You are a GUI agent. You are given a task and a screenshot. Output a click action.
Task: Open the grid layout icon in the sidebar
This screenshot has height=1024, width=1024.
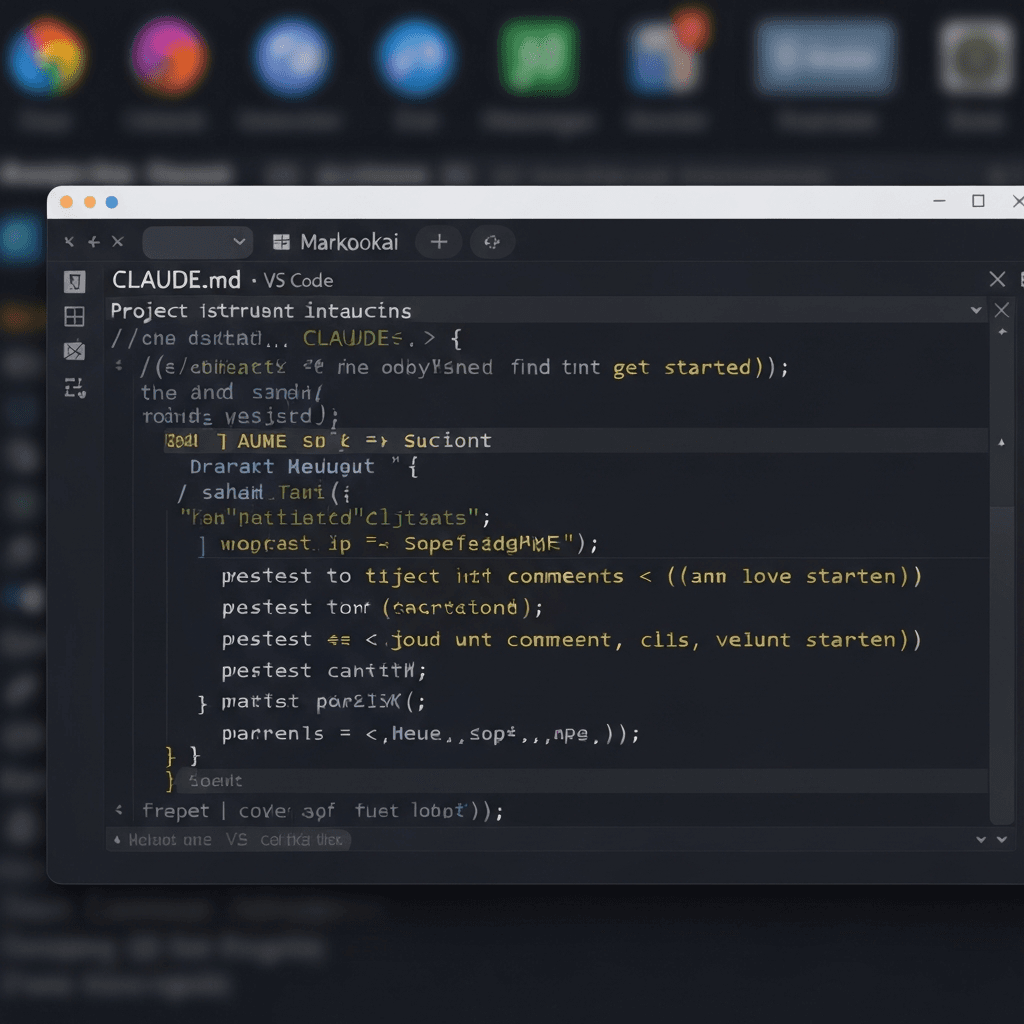click(74, 317)
